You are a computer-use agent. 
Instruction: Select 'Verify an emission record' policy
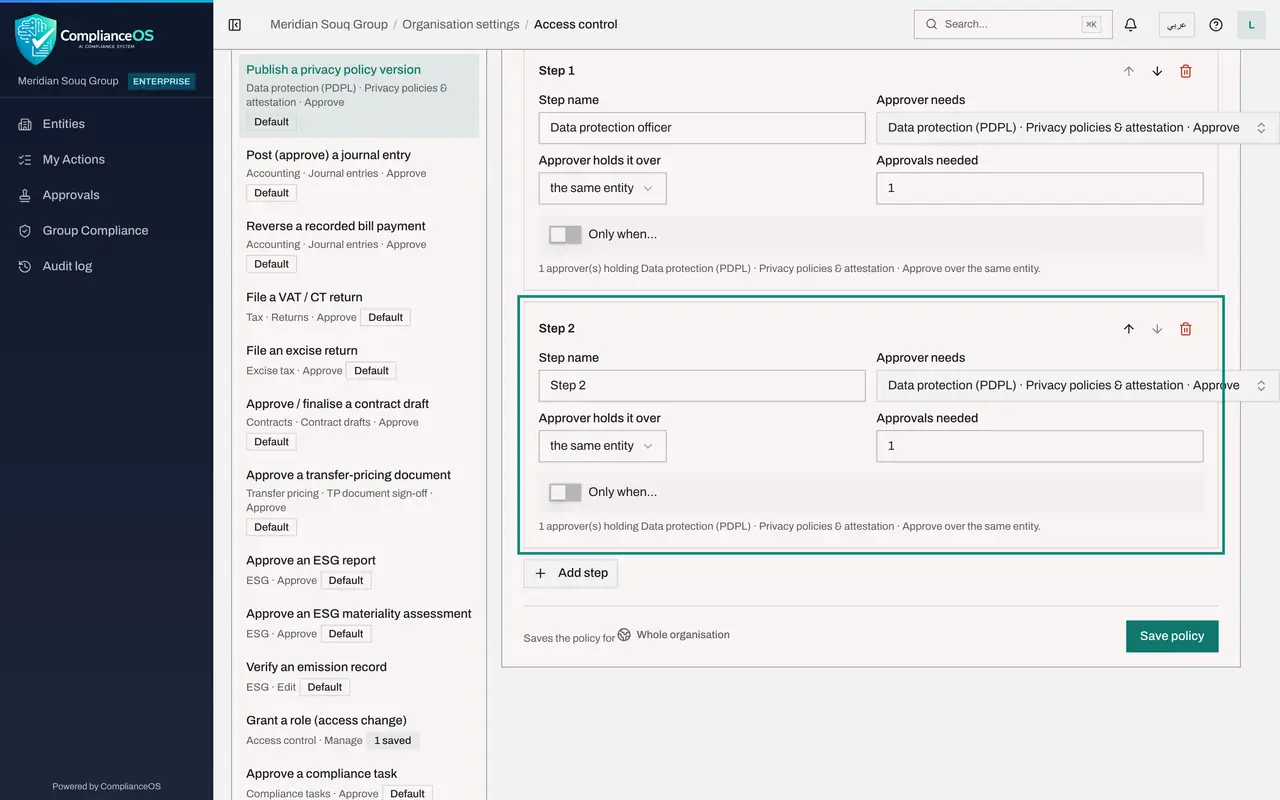(359, 677)
